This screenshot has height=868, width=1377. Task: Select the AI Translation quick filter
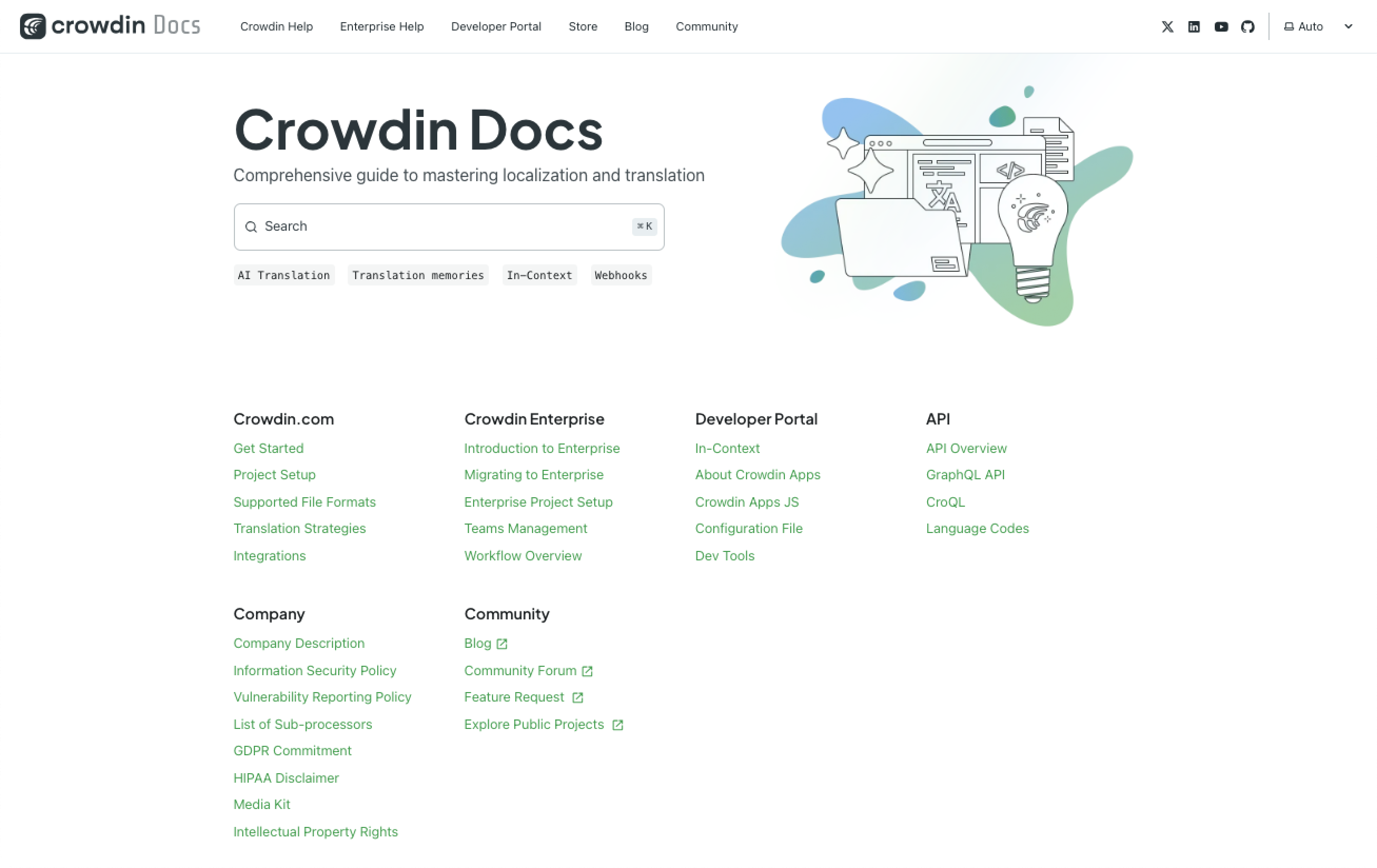[x=283, y=276]
